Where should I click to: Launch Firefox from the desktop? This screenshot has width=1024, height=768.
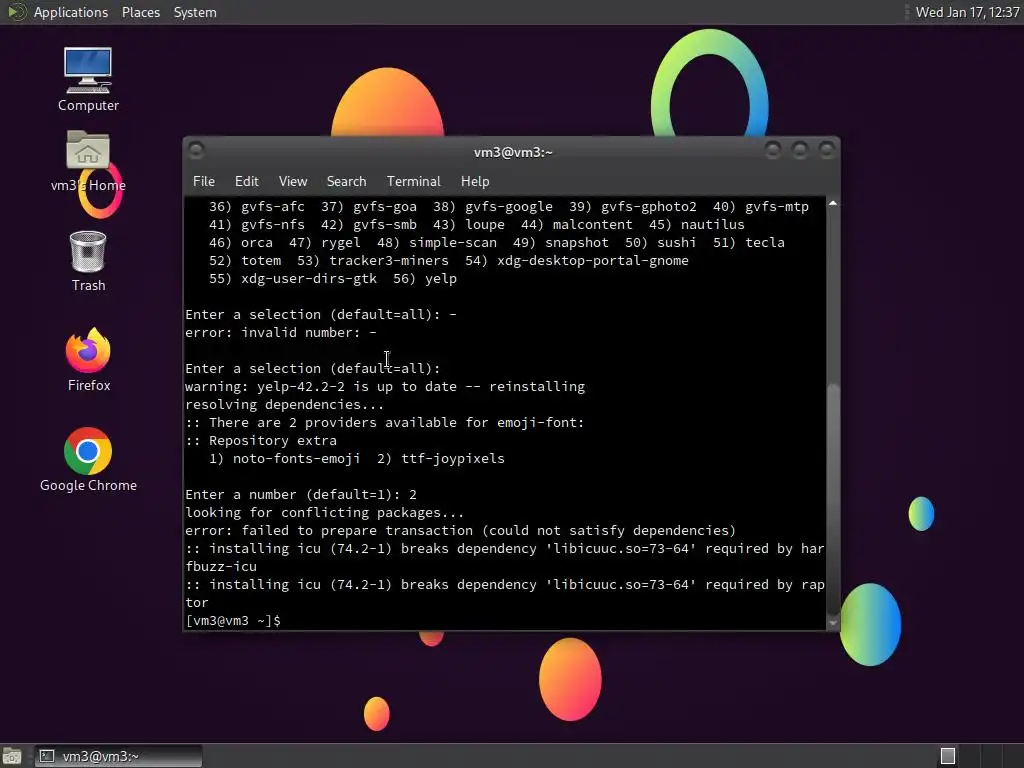tap(88, 360)
